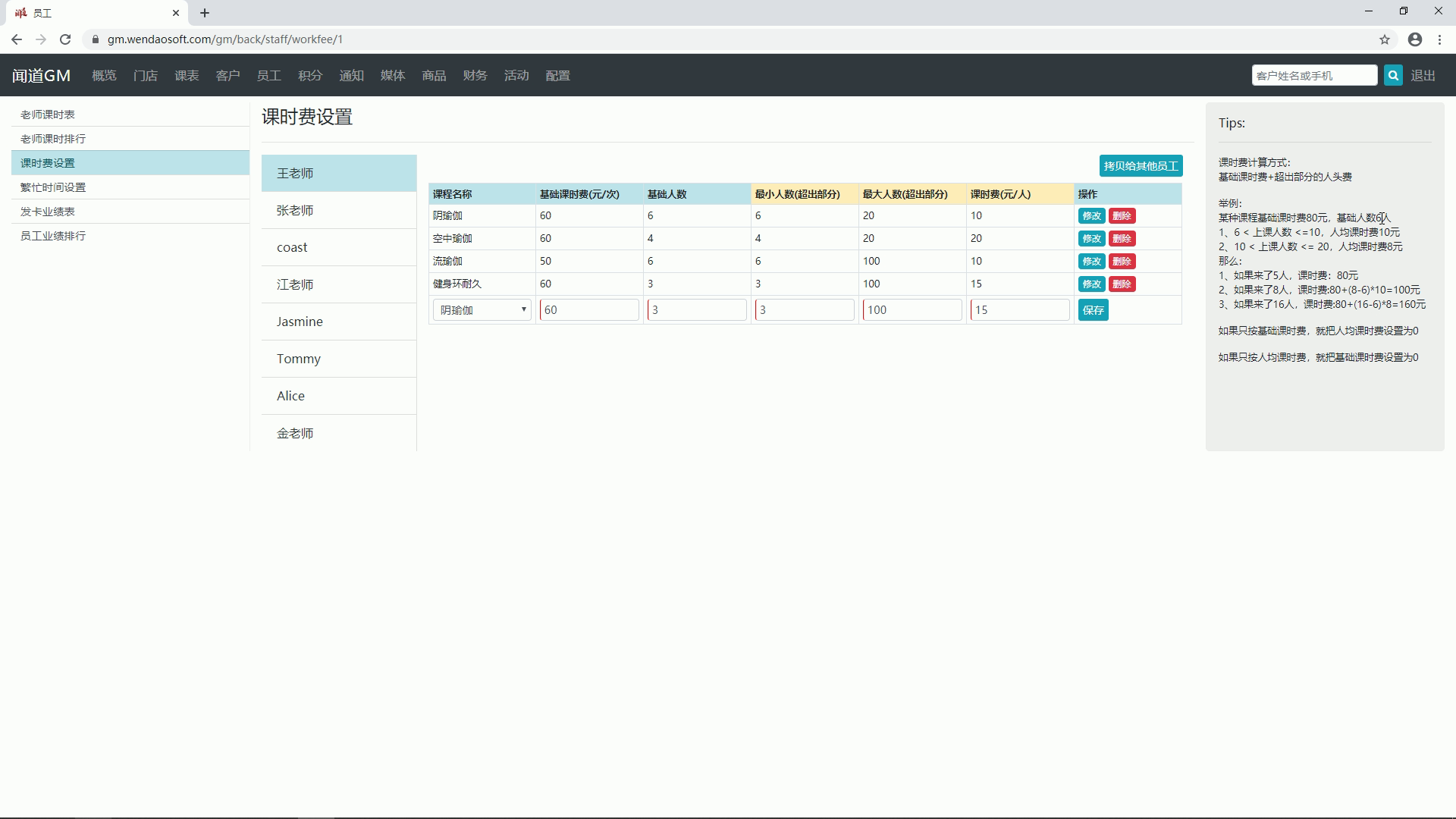Click the browser reload icon
This screenshot has width=1456, height=819.
65,39
